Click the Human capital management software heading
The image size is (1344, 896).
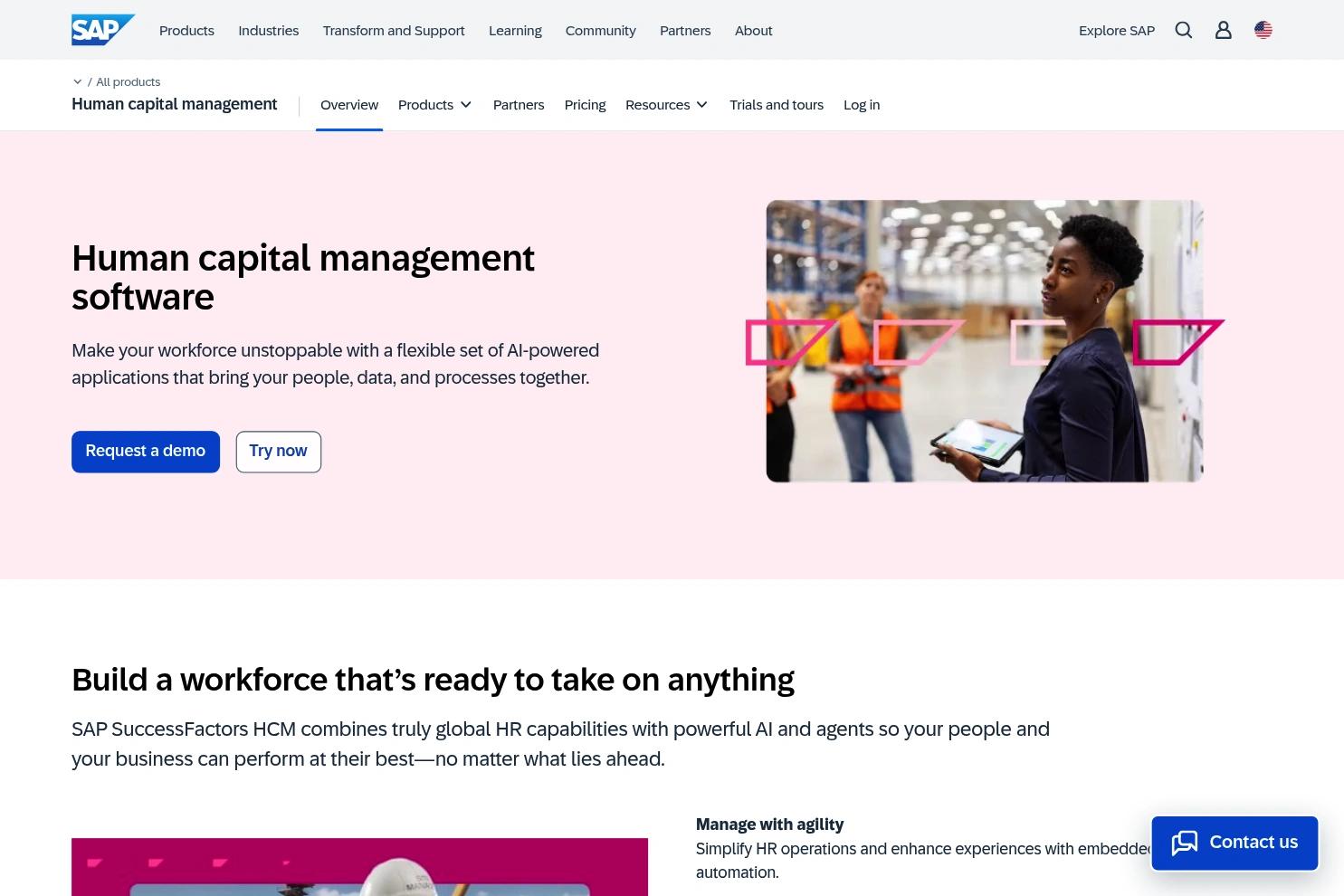click(x=303, y=278)
